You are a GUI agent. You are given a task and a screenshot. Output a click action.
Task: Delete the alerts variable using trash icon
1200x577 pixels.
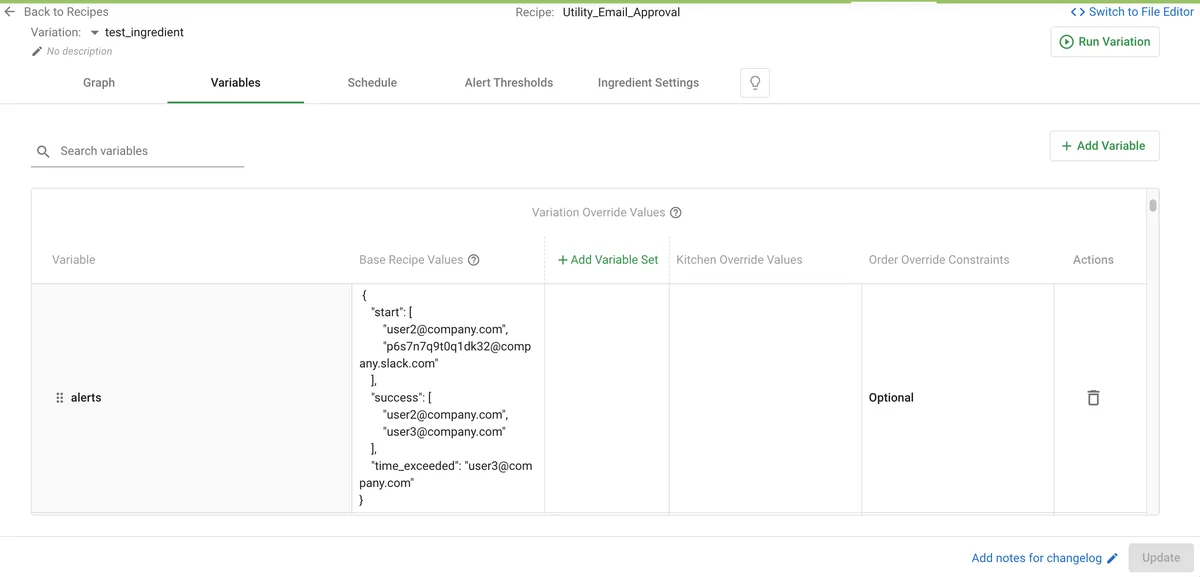coord(1093,397)
